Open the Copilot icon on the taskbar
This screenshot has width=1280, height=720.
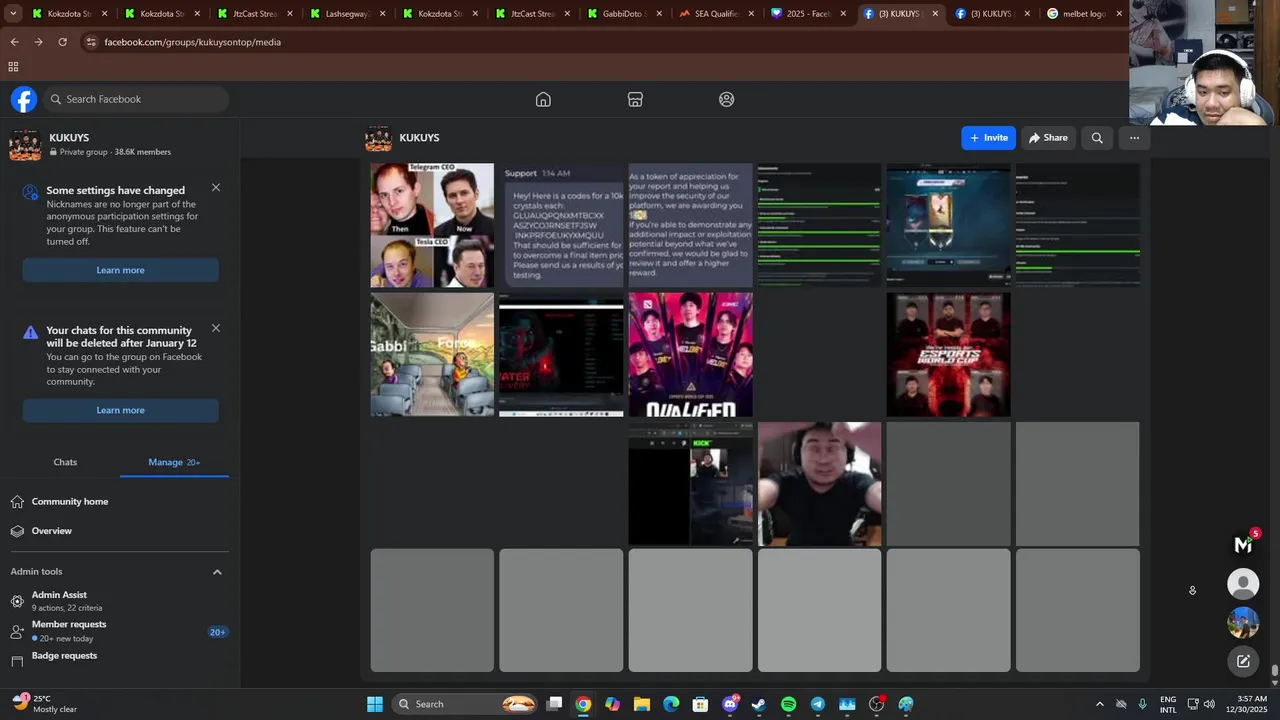coord(612,704)
